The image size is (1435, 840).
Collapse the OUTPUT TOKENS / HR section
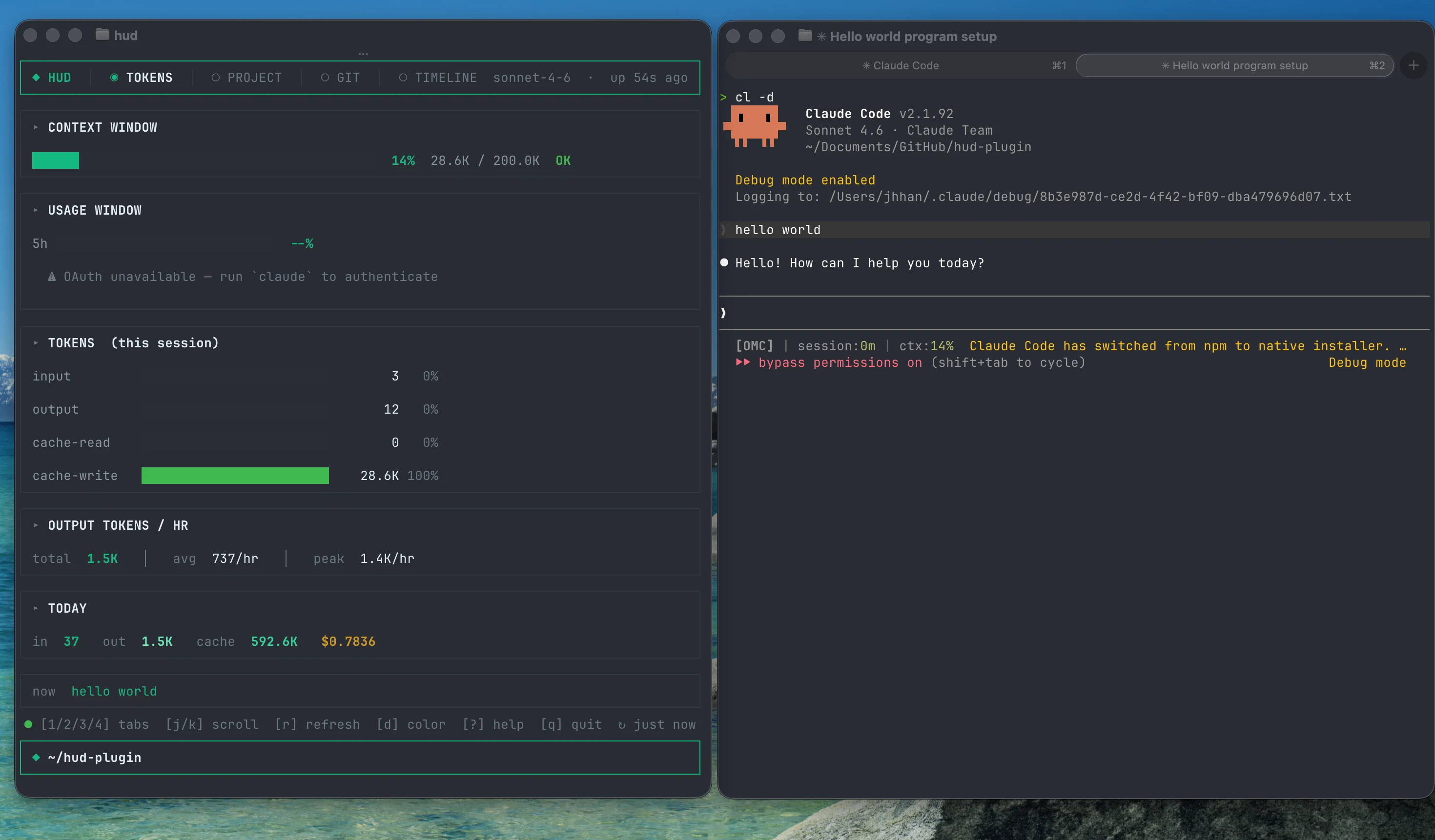(36, 525)
